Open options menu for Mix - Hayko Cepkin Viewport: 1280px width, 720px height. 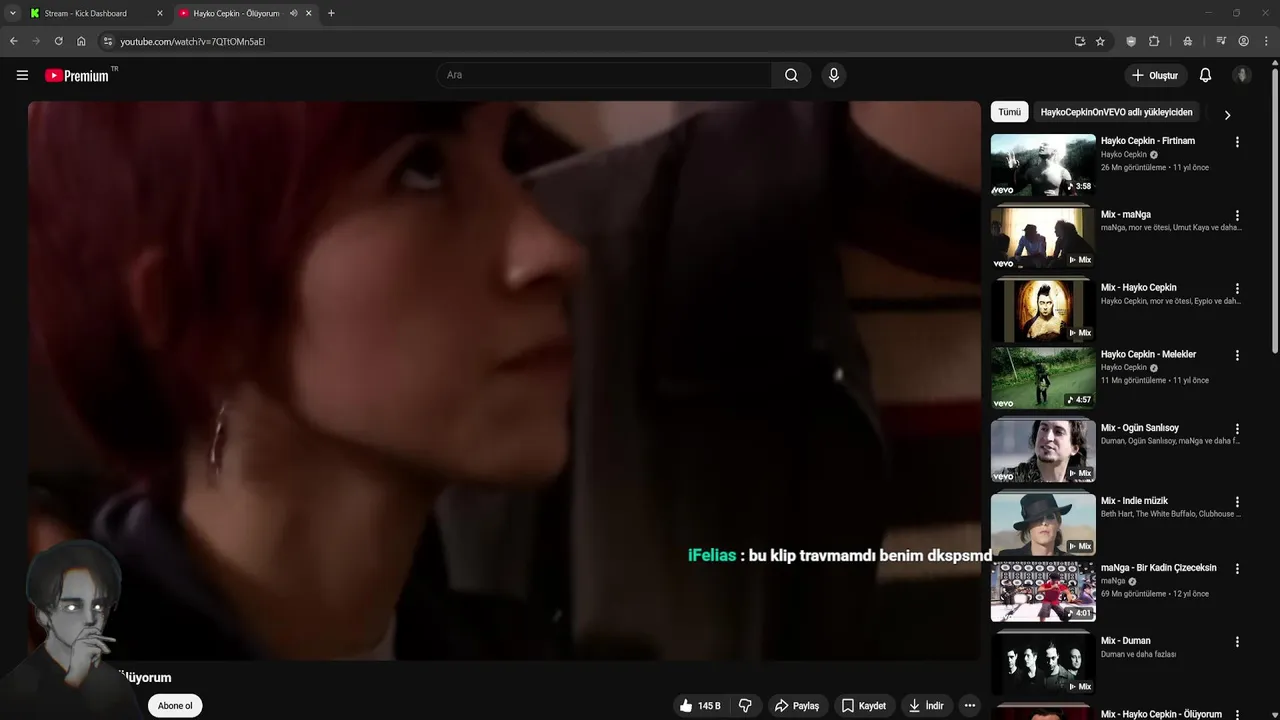point(1237,288)
